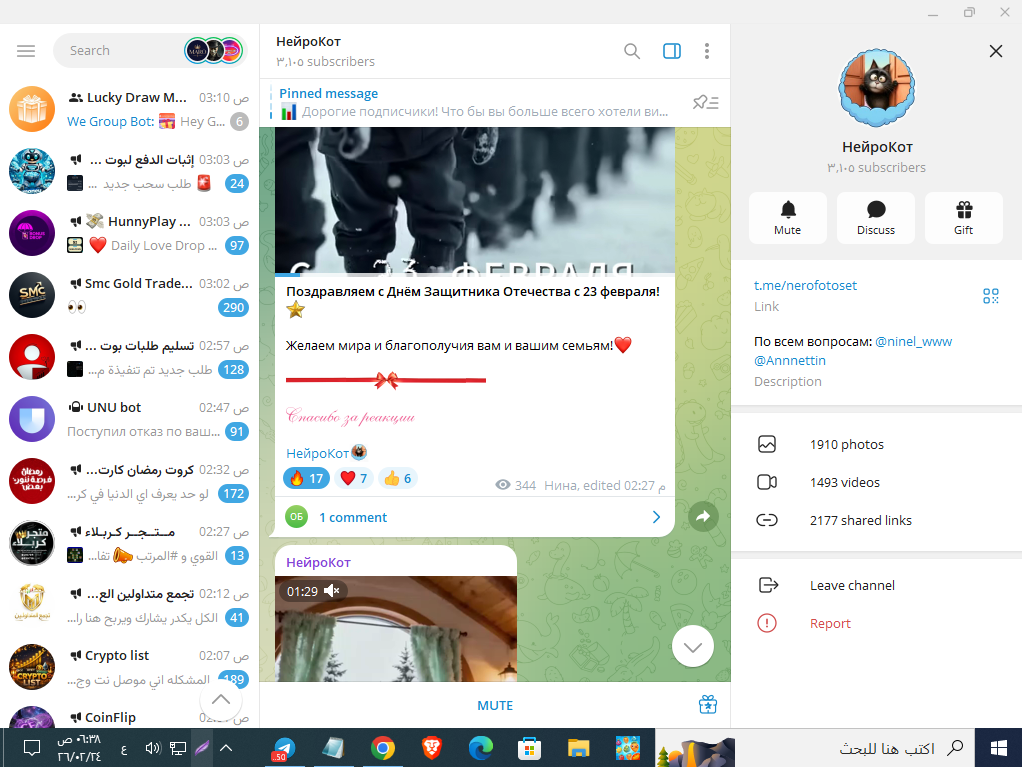Click the НейроКот signature link in post

click(317, 453)
